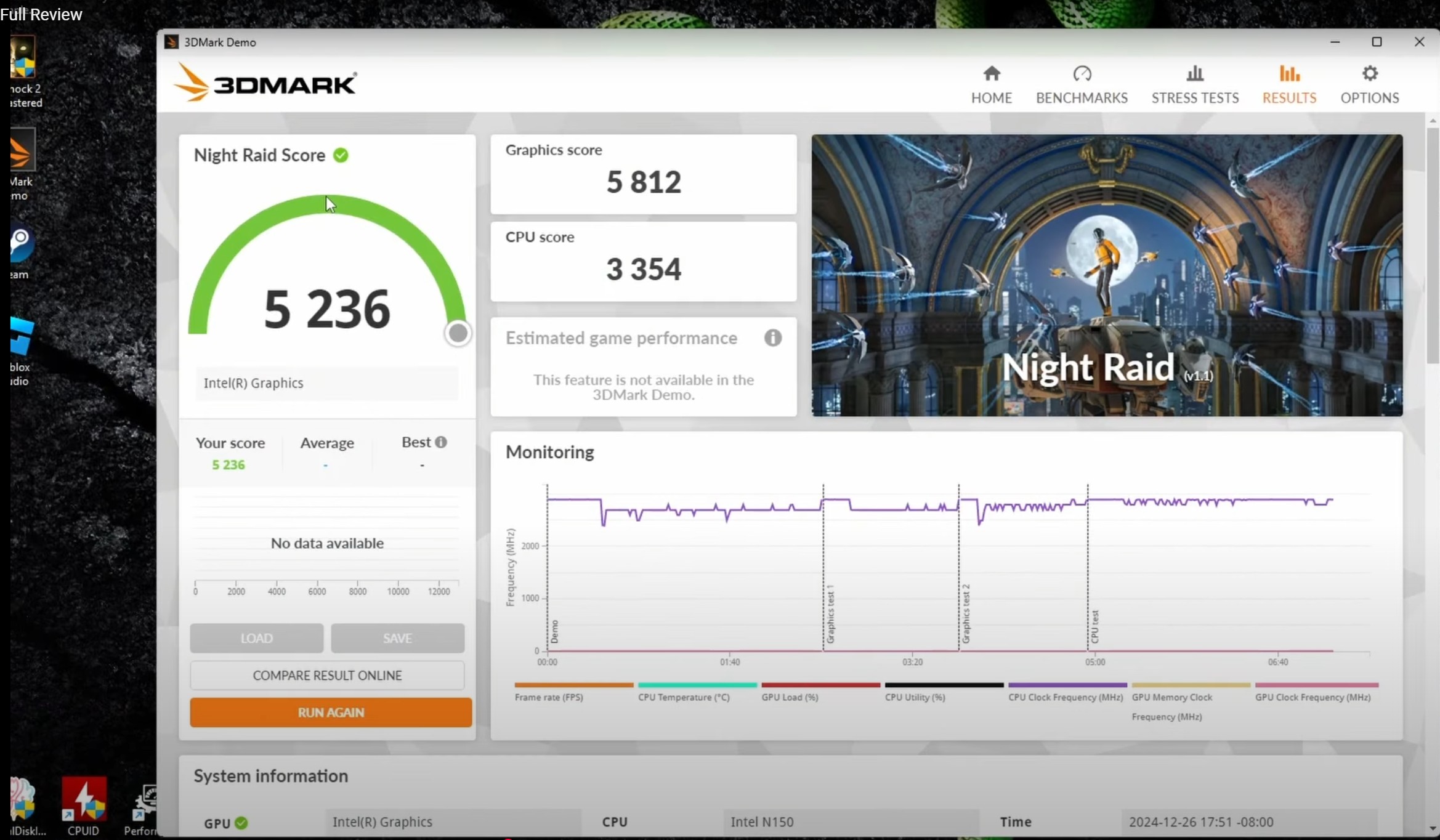Click the Your score value 5 236
The image size is (1440, 840).
tap(229, 465)
